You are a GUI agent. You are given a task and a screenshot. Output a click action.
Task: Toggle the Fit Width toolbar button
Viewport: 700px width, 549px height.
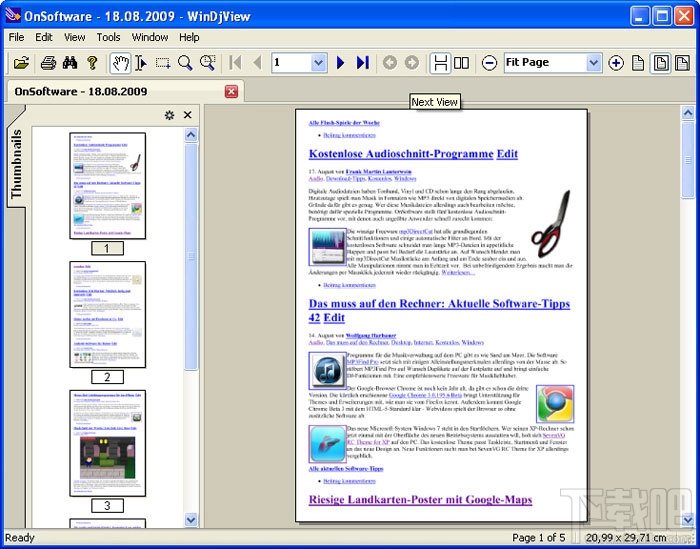(x=682, y=63)
